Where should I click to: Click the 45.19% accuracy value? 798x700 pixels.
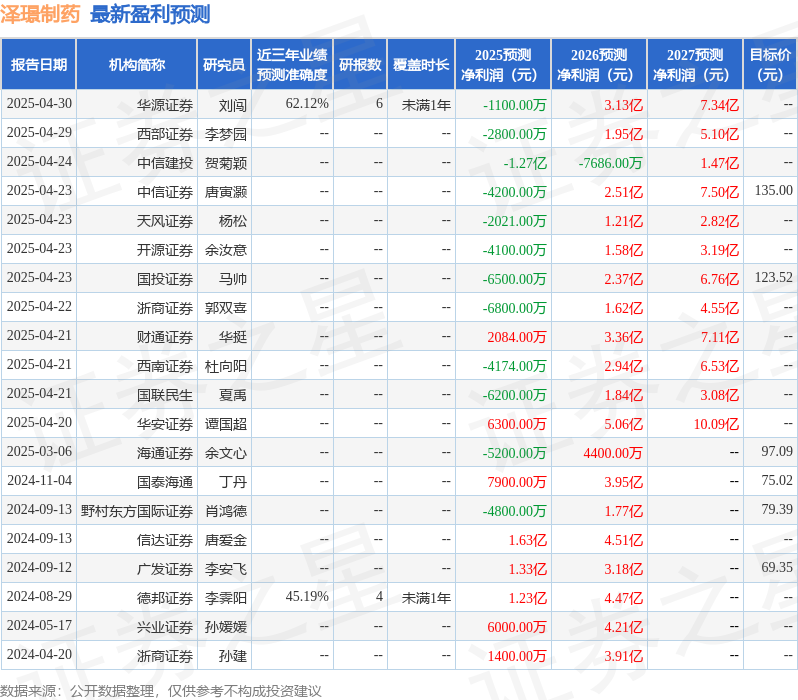click(x=307, y=597)
